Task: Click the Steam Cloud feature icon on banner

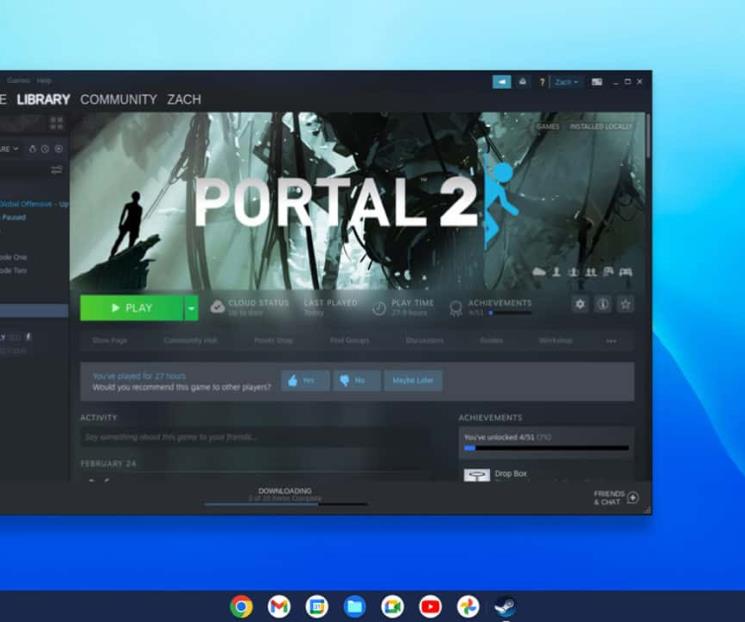Action: (x=539, y=272)
